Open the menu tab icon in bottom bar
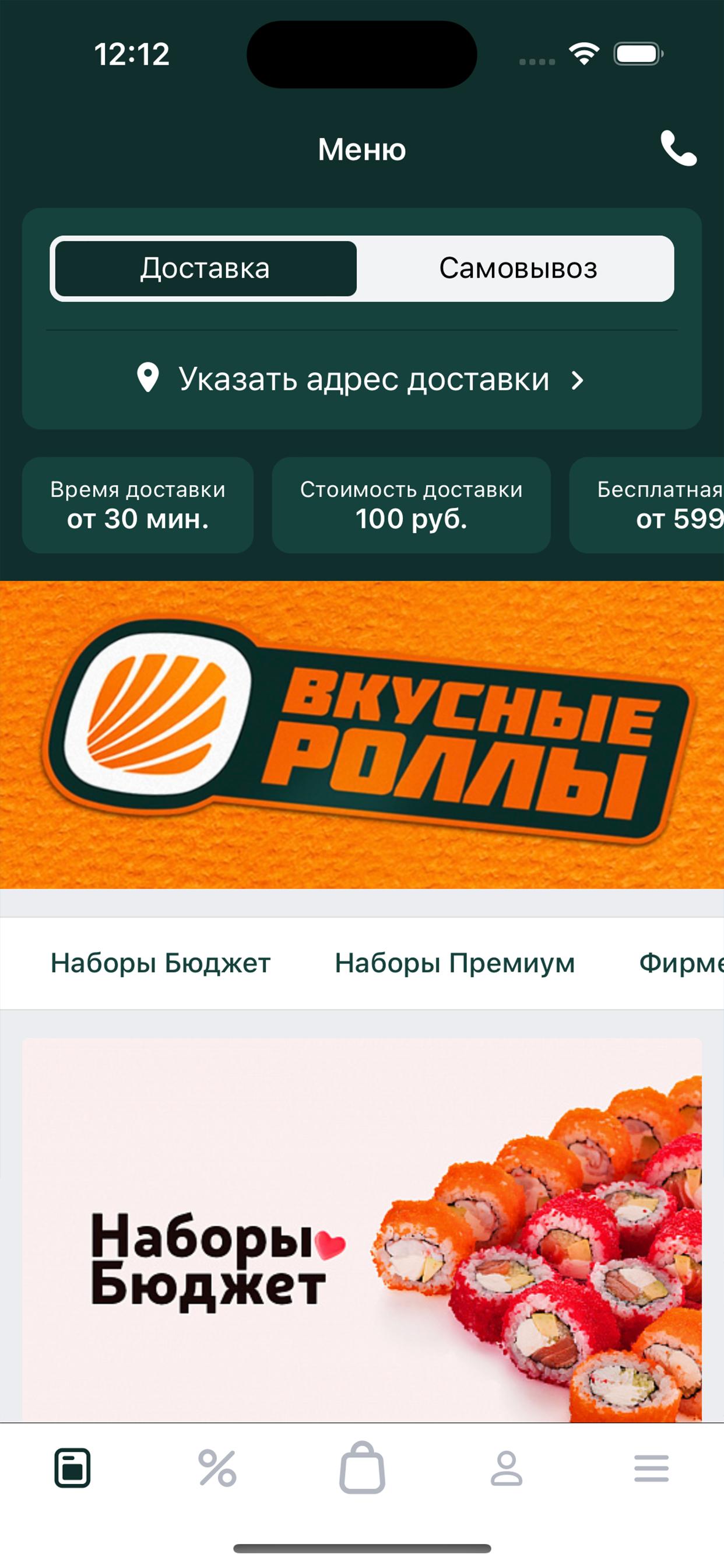Viewport: 724px width, 1568px height. [72, 1468]
